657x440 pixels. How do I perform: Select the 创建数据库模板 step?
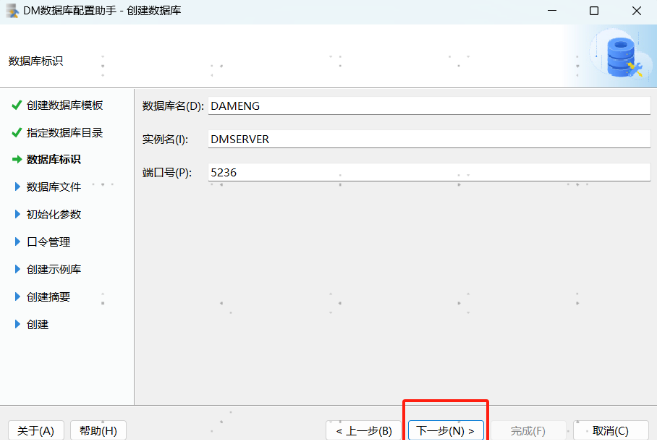(65, 105)
